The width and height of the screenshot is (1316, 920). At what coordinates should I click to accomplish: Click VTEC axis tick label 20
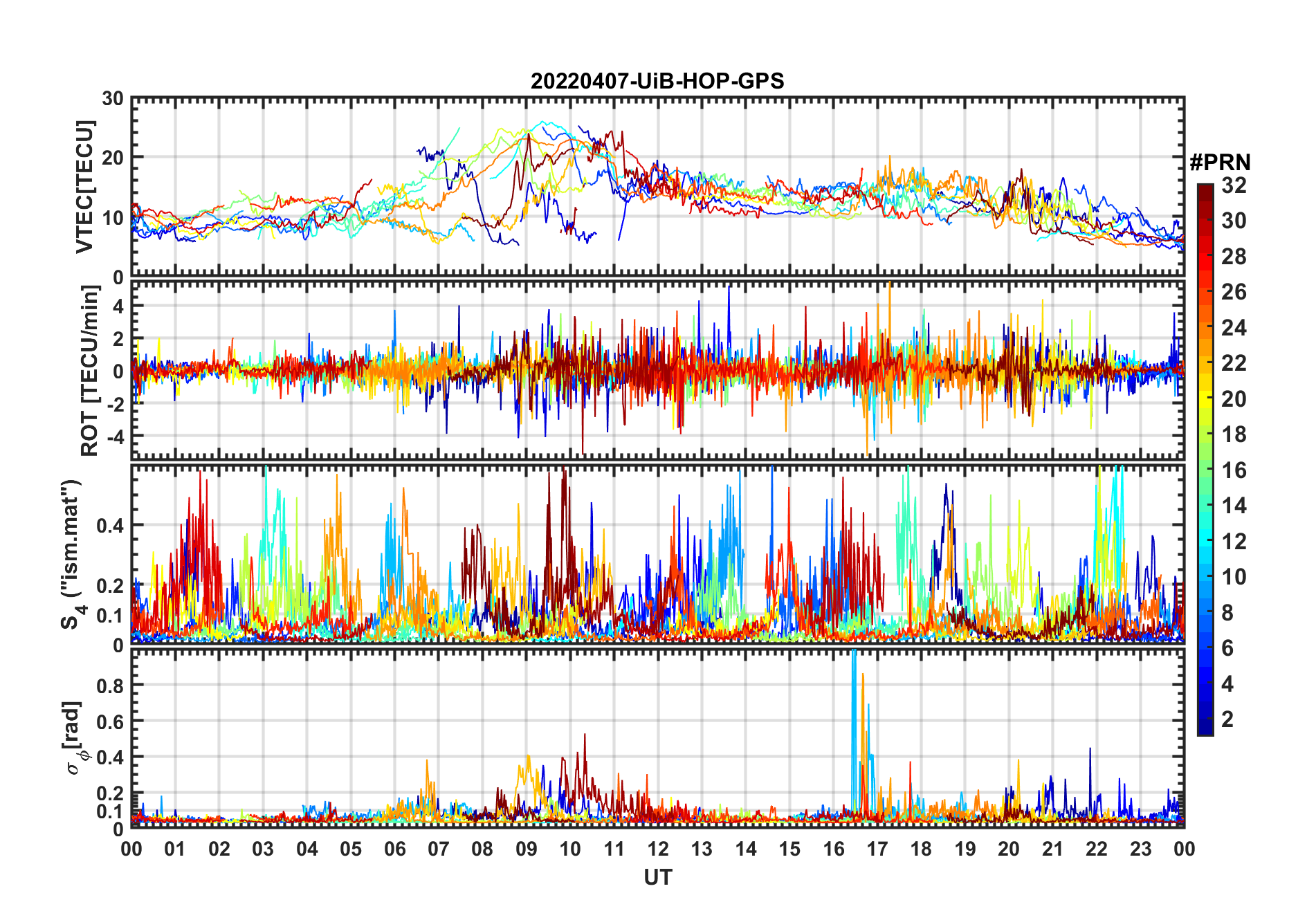pyautogui.click(x=113, y=158)
